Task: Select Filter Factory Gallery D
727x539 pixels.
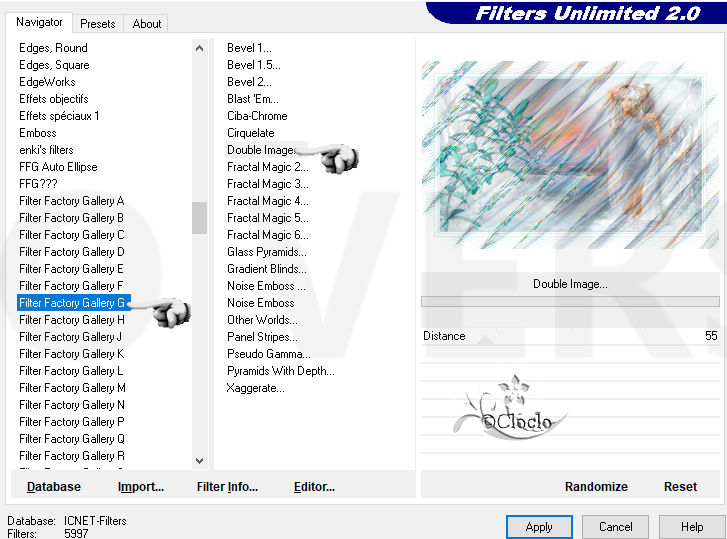Action: tap(71, 252)
